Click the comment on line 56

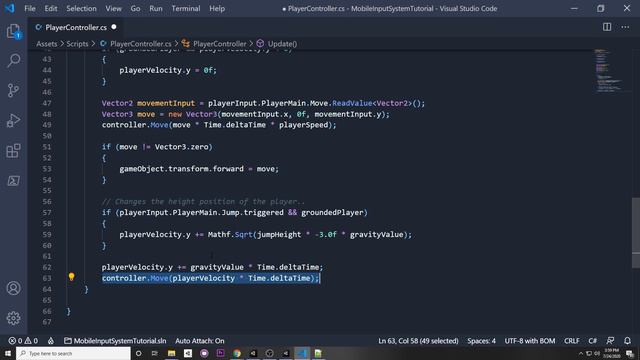203,202
